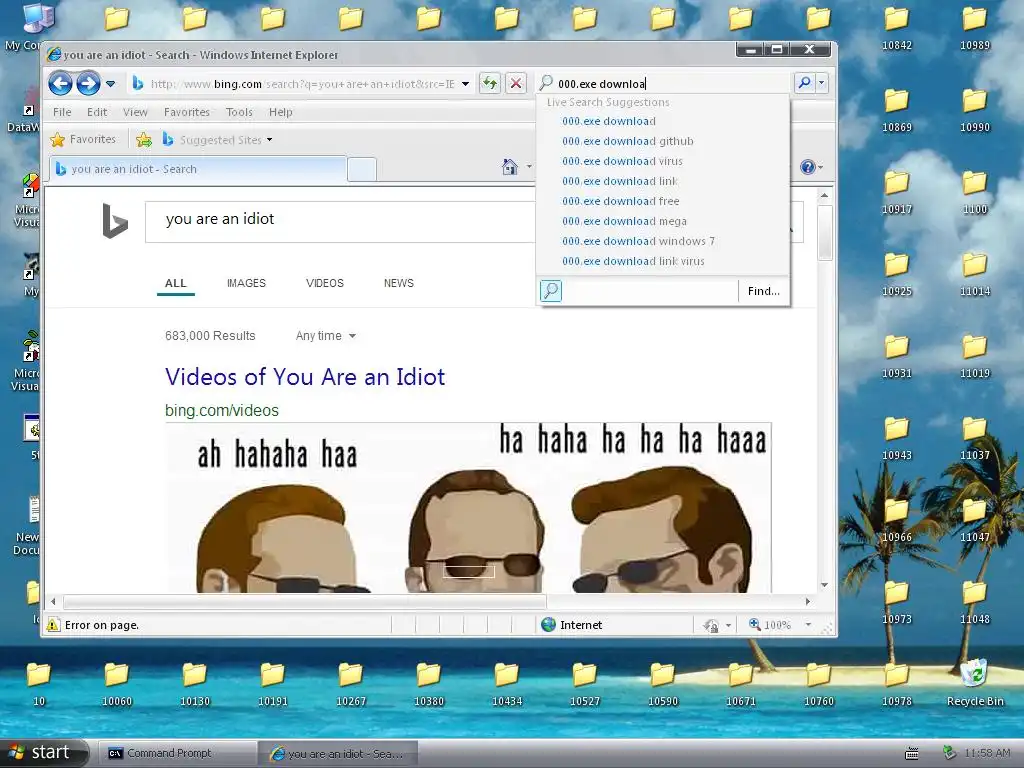The height and width of the screenshot is (768, 1024).
Task: Choose suggestion '000.exe download mega'
Action: 624,221
